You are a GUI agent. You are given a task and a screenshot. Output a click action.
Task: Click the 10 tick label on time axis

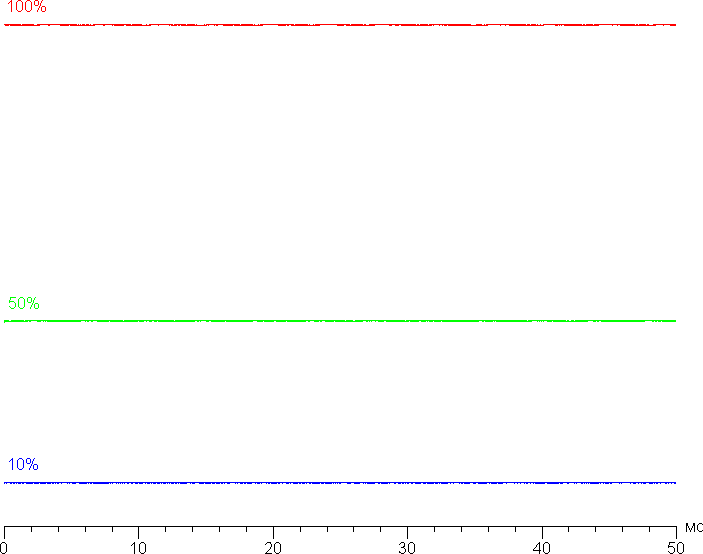coord(138,548)
